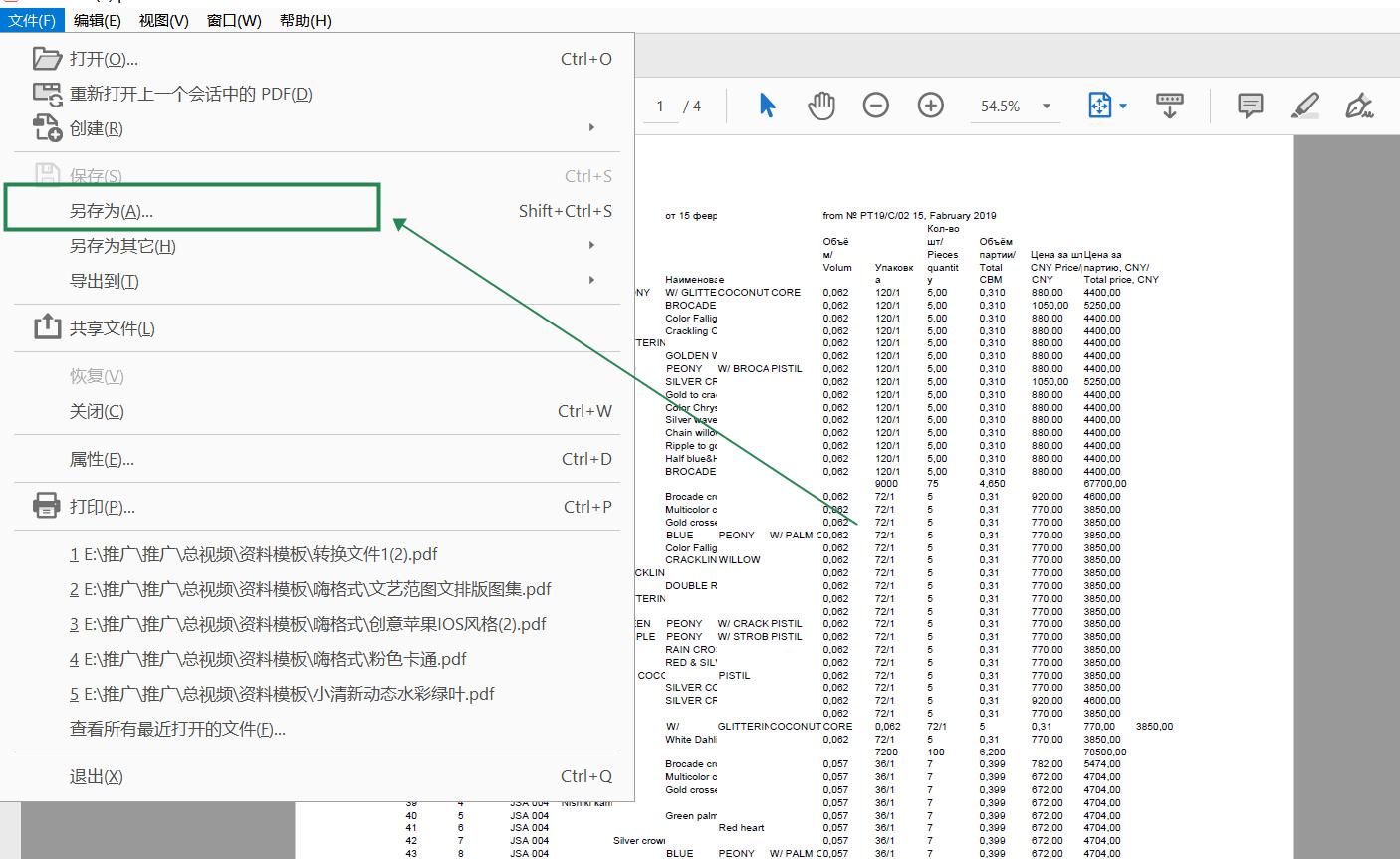
Task: Click 查看所有最近打开的文件 entry
Action: 176,728
